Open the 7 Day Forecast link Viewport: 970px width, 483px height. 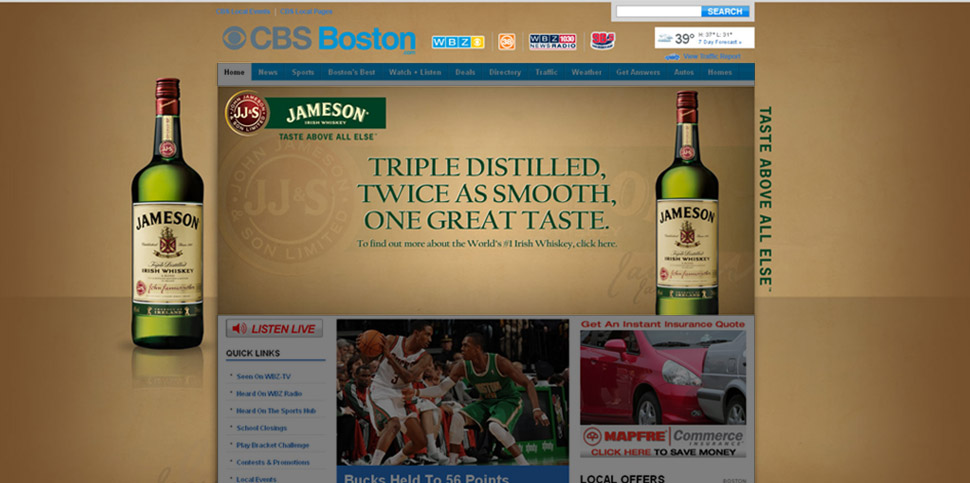pyautogui.click(x=720, y=42)
